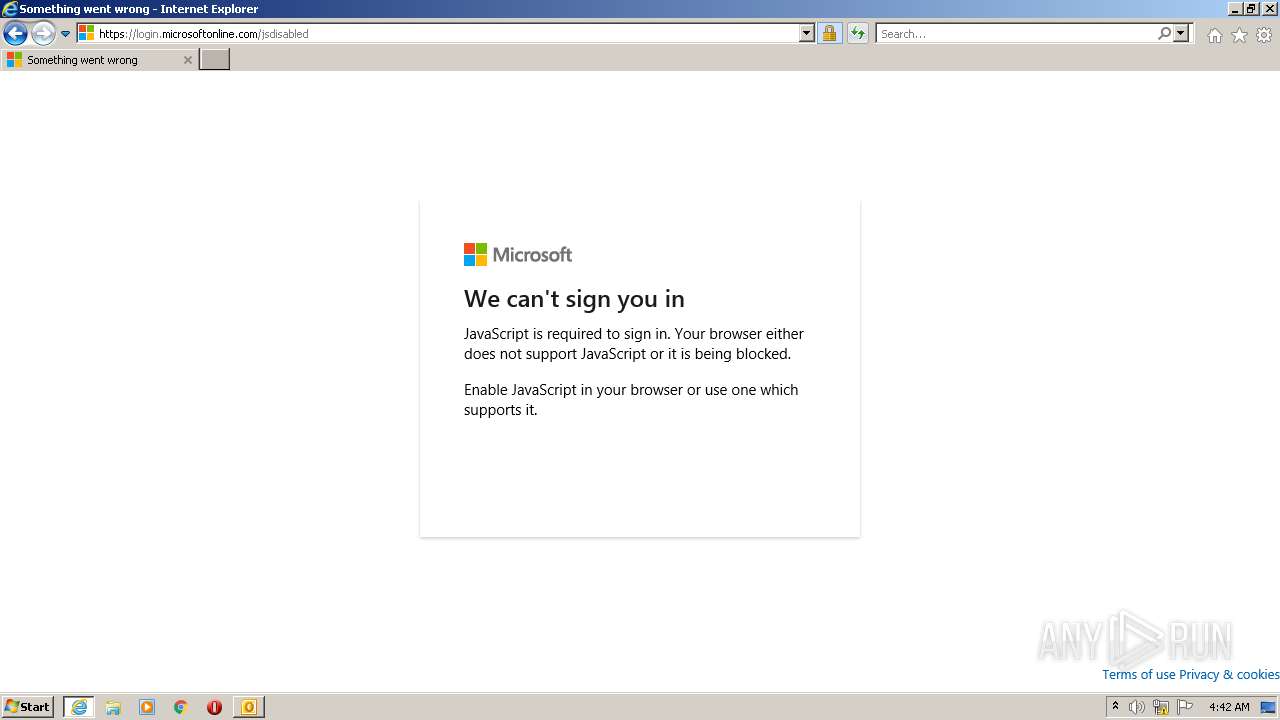Open the Opera taskbar icon
The height and width of the screenshot is (720, 1280).
(214, 707)
